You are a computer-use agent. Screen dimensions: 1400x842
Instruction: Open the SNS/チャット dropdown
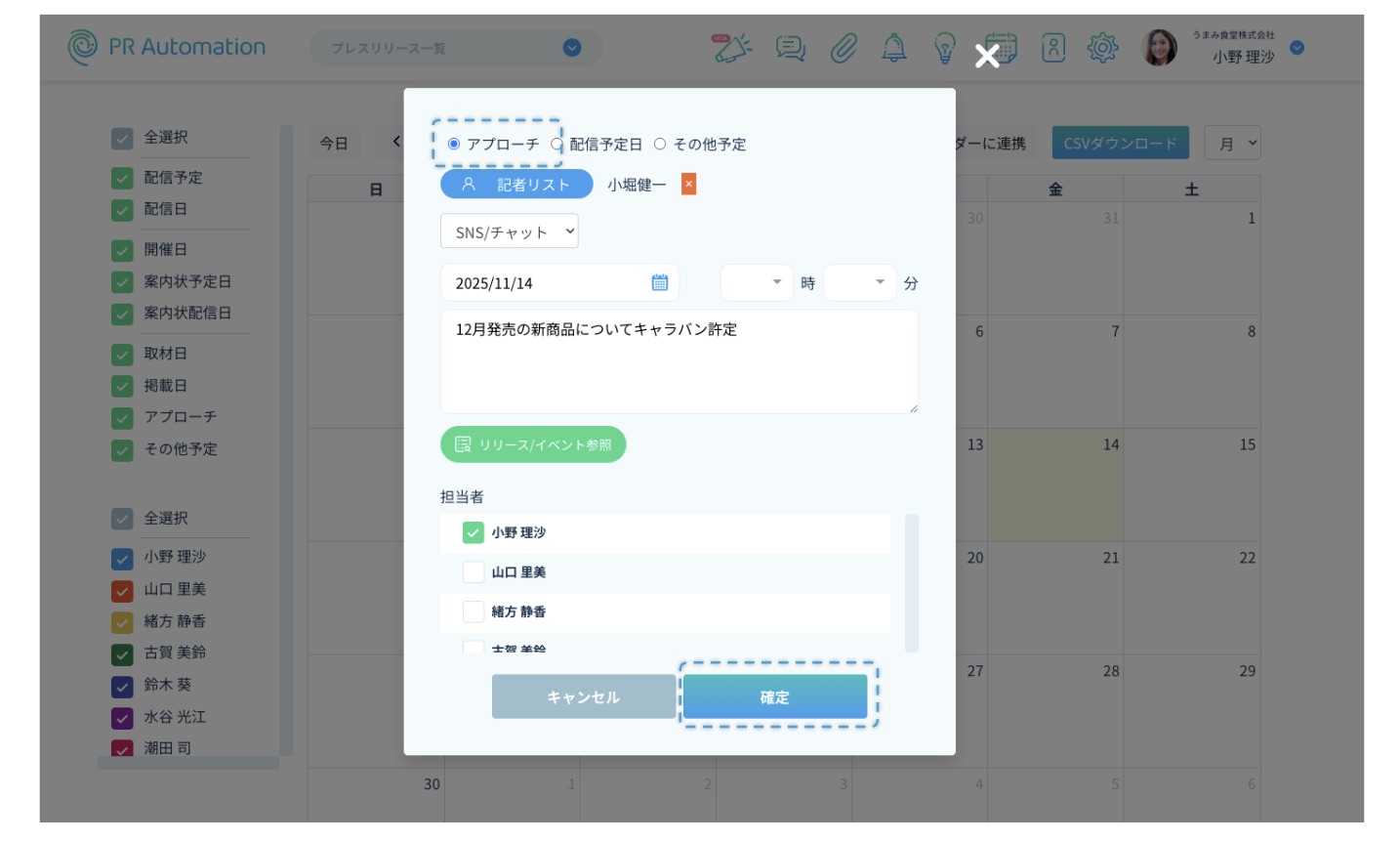coord(509,232)
